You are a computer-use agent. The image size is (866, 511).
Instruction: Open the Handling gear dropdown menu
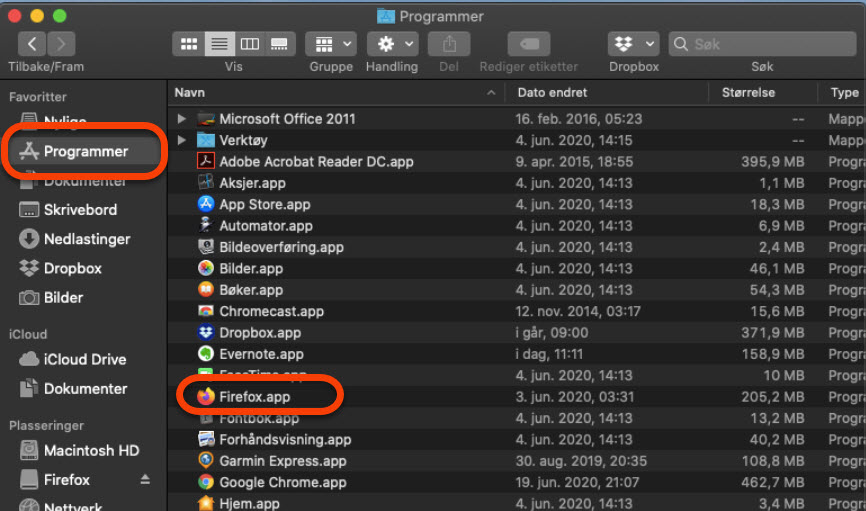(x=392, y=44)
